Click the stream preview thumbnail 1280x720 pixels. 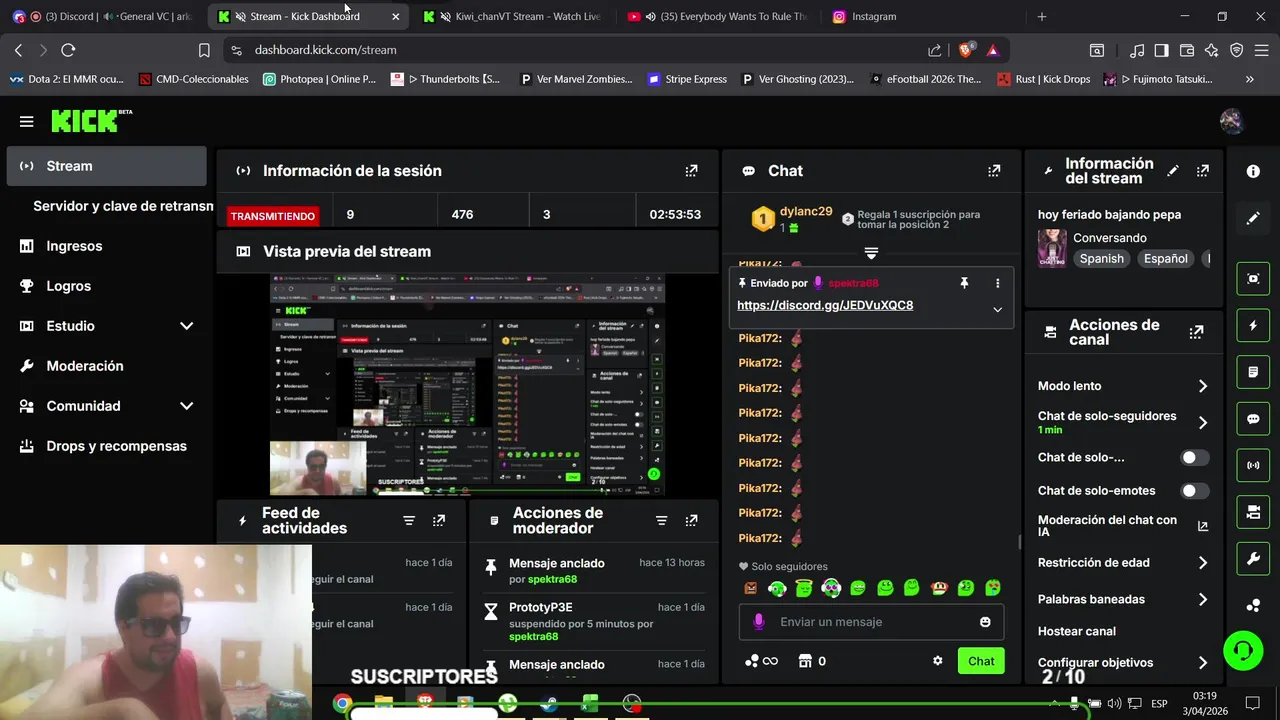click(x=467, y=384)
